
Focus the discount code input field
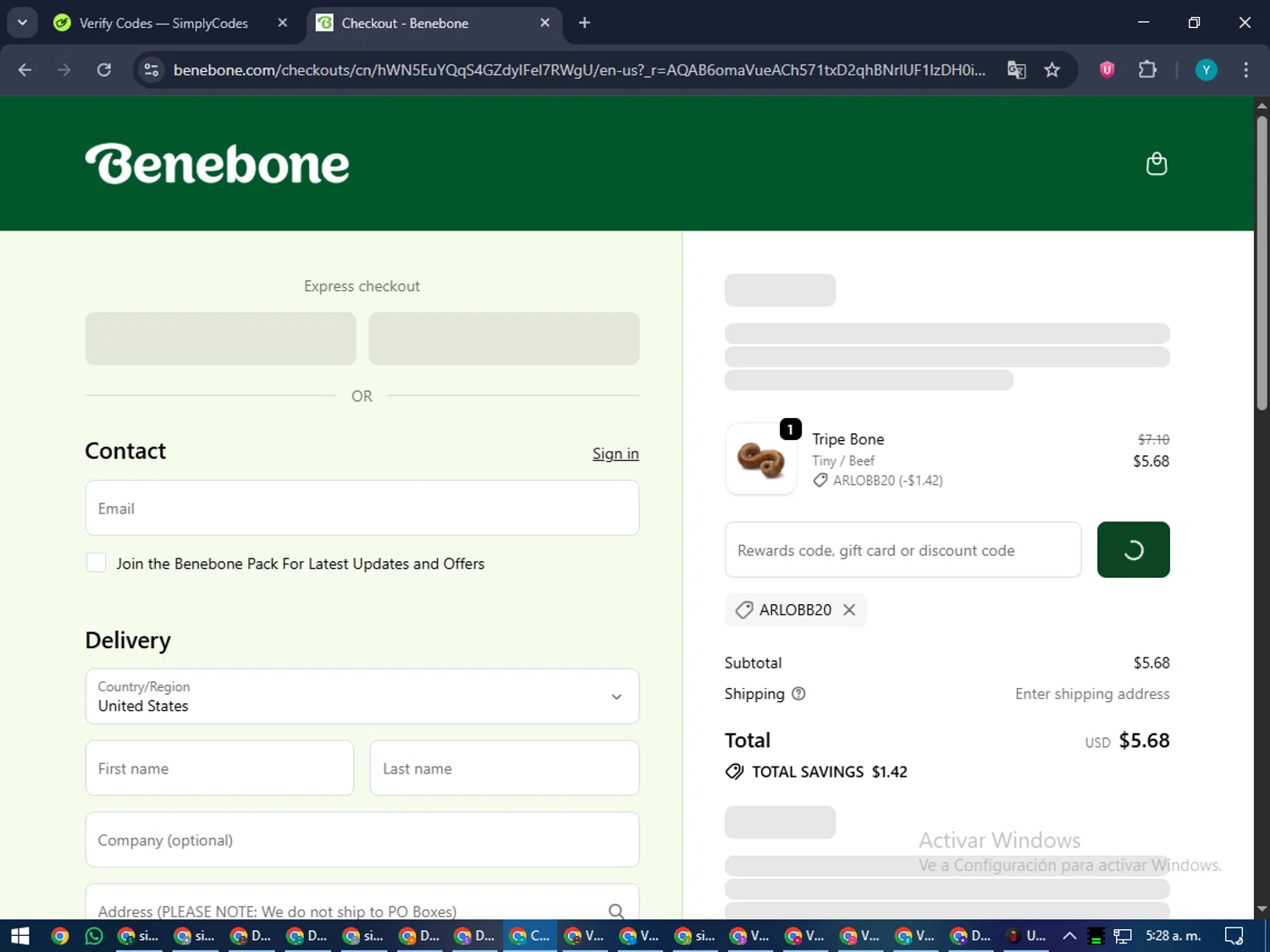point(903,550)
